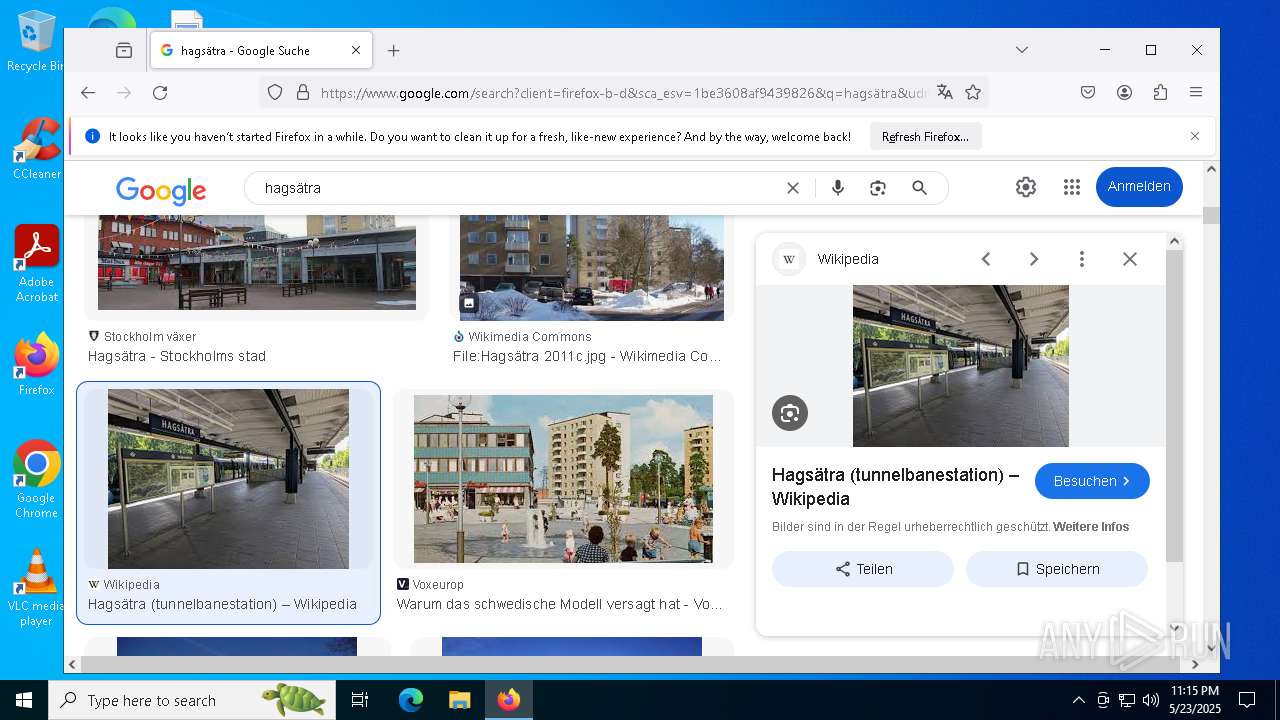Reload the page with the refresh icon
The image size is (1280, 720).
(160, 92)
